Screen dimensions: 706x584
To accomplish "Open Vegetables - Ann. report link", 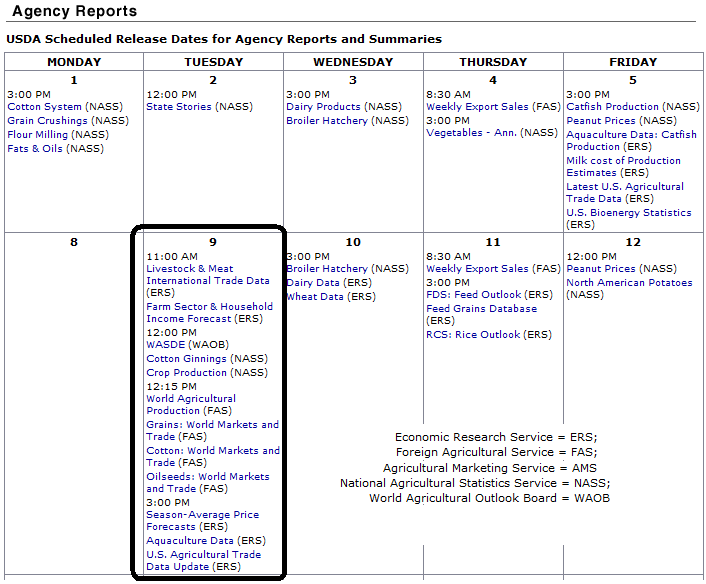I will click(x=471, y=133).
